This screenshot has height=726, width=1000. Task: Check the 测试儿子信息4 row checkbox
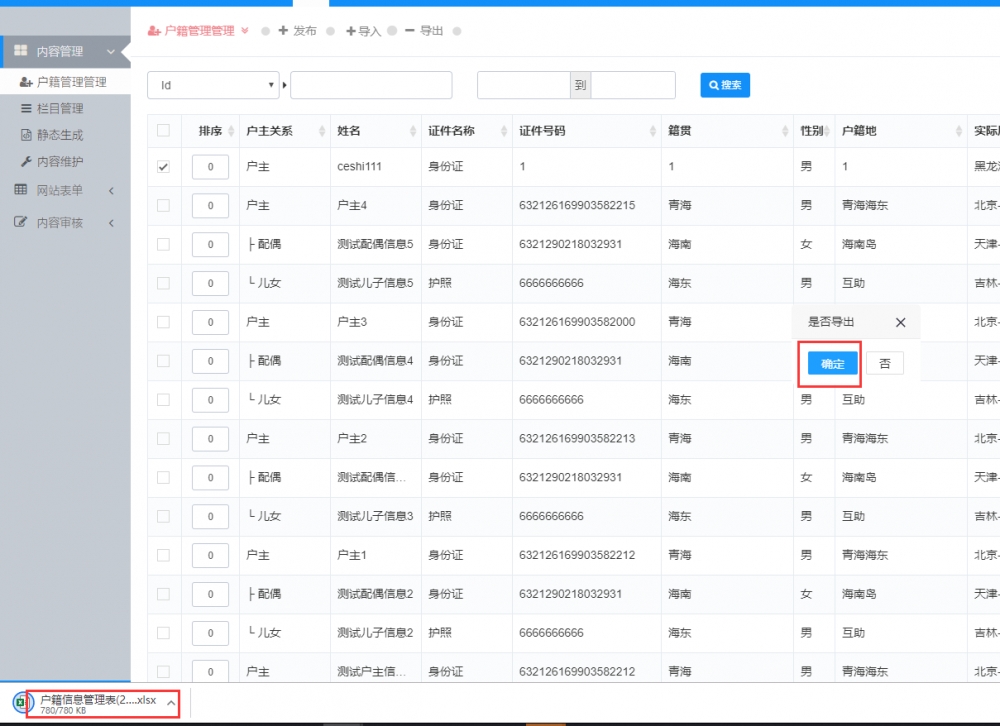pyautogui.click(x=163, y=400)
